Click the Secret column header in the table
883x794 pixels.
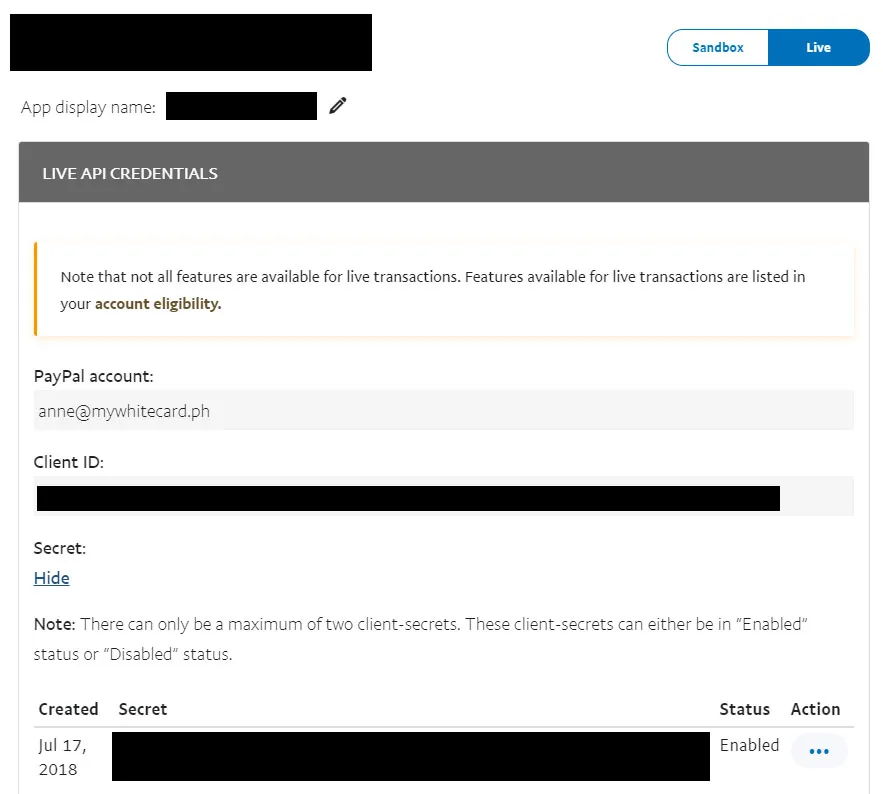click(x=143, y=709)
